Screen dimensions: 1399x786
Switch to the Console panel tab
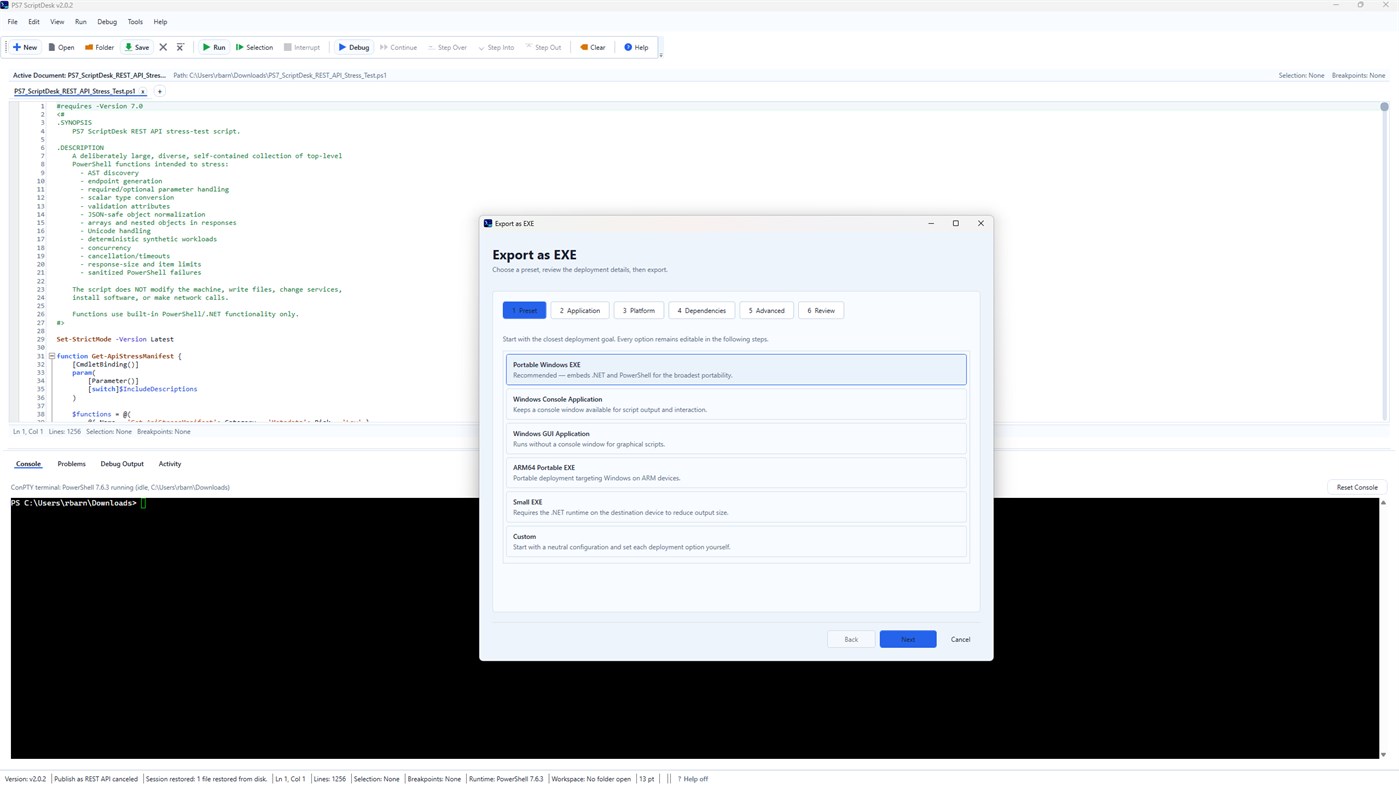point(28,464)
